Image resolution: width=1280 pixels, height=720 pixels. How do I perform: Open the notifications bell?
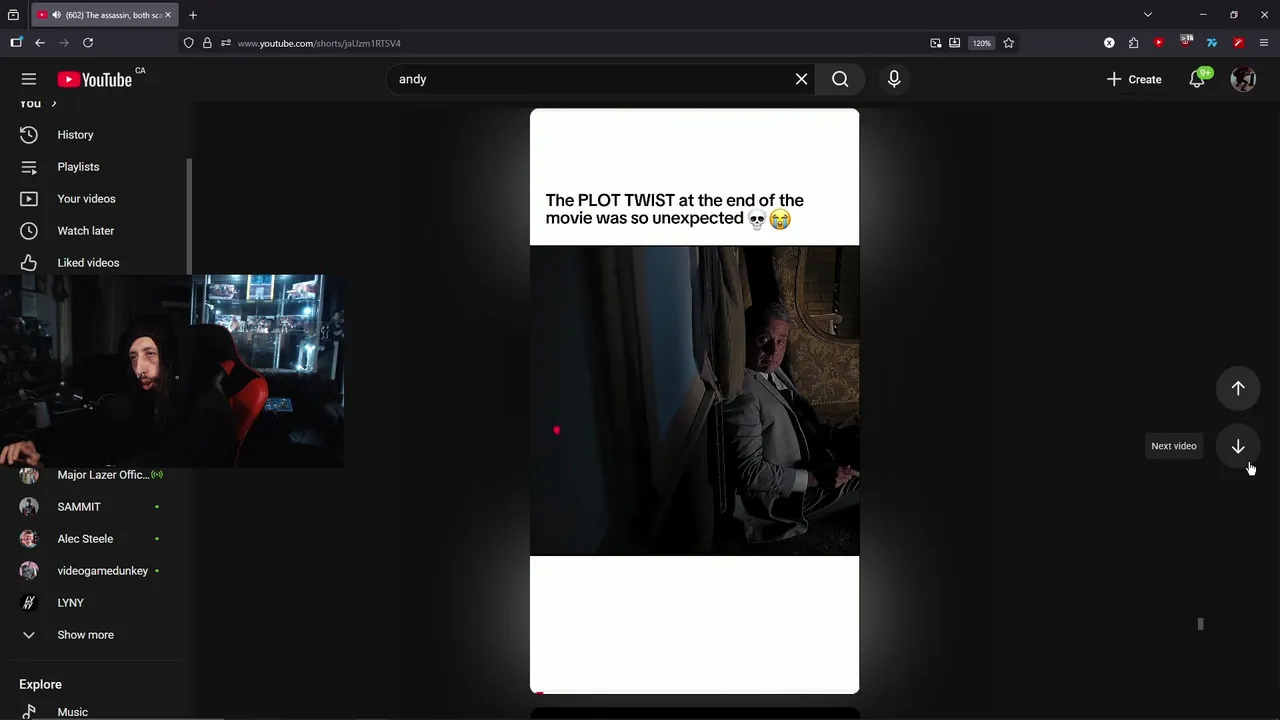[x=1197, y=79]
